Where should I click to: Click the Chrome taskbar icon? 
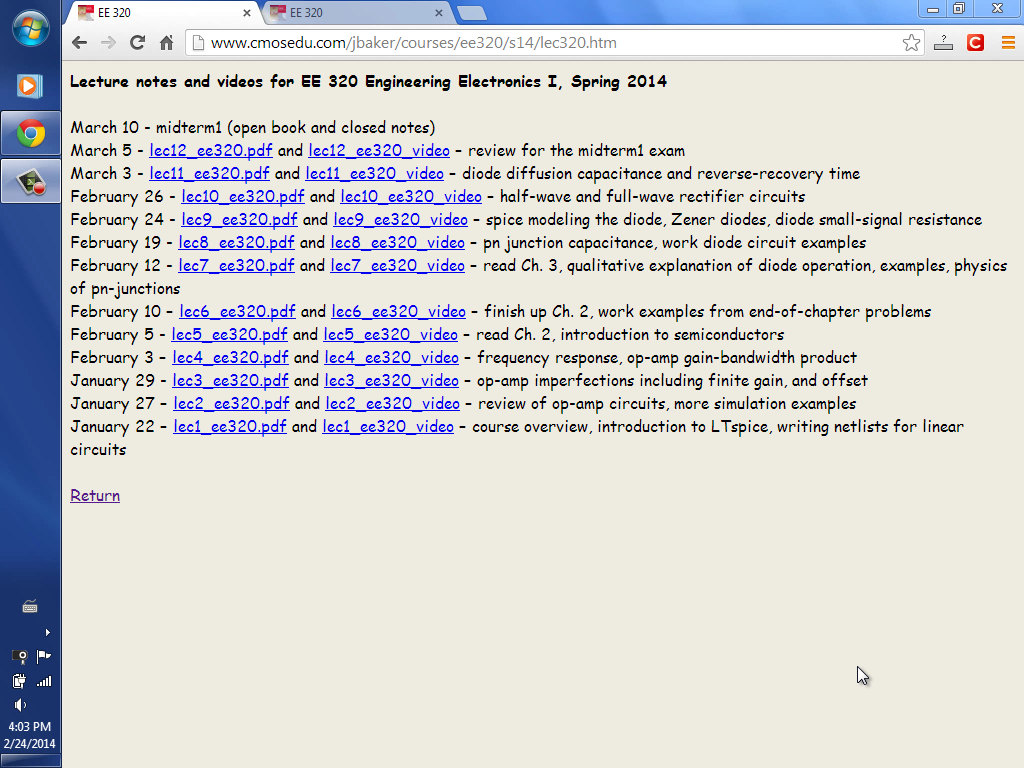coord(31,134)
